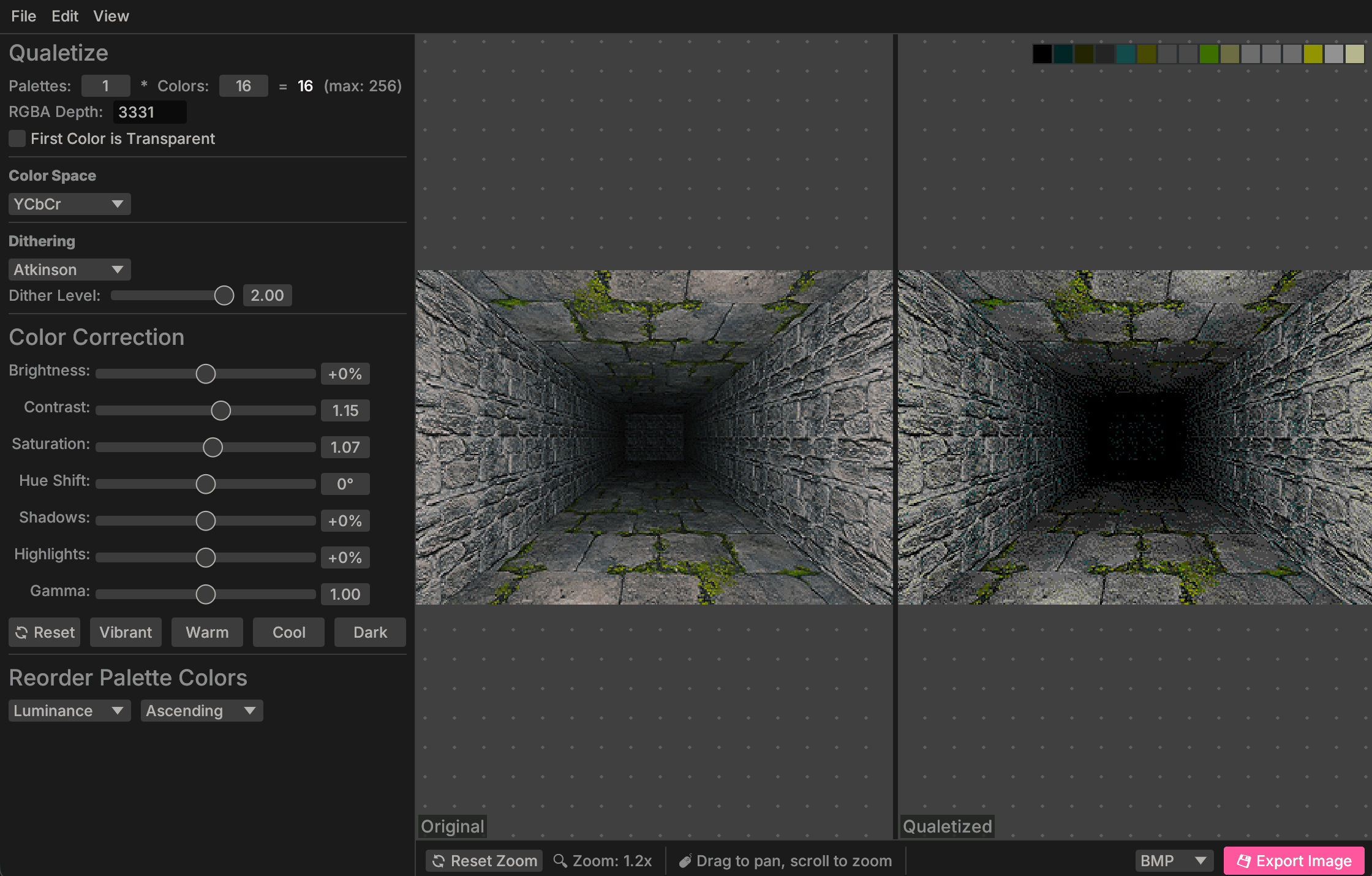Screen dimensions: 1372x876
Task: Open the YCbCr color space dropdown
Action: click(69, 204)
